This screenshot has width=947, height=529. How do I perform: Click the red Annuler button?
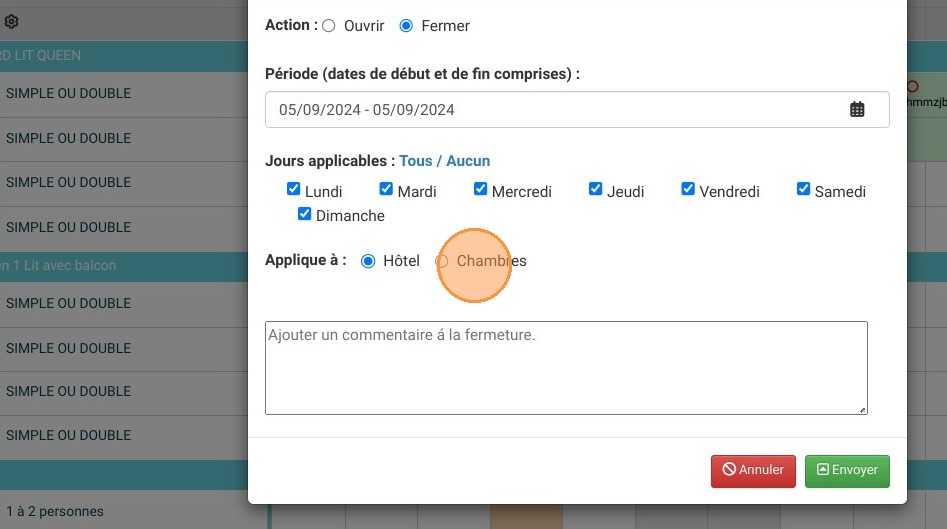(753, 471)
